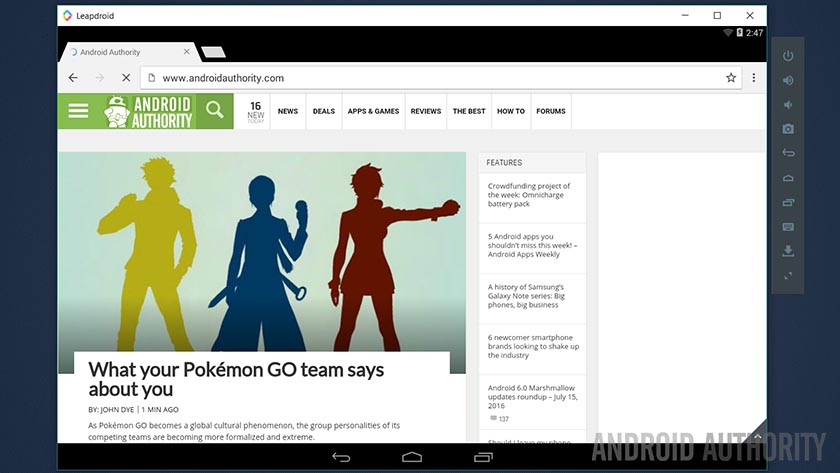Click the site search magnifier icon
This screenshot has width=840, height=473.
(x=214, y=111)
